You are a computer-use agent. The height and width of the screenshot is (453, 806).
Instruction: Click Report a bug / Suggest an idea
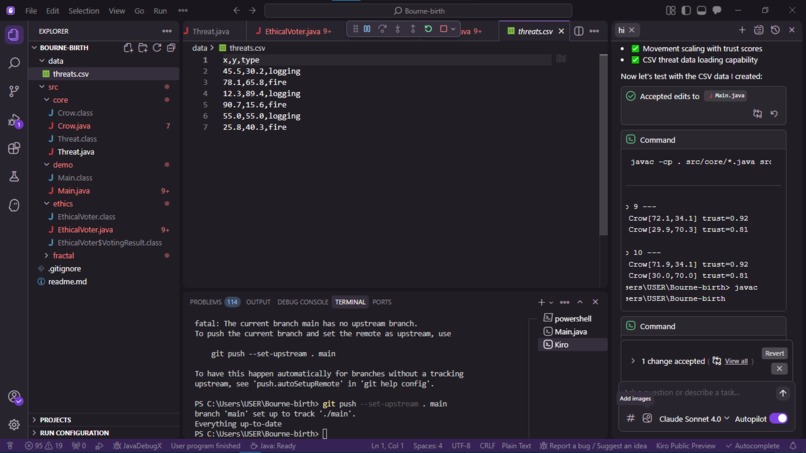[593, 446]
